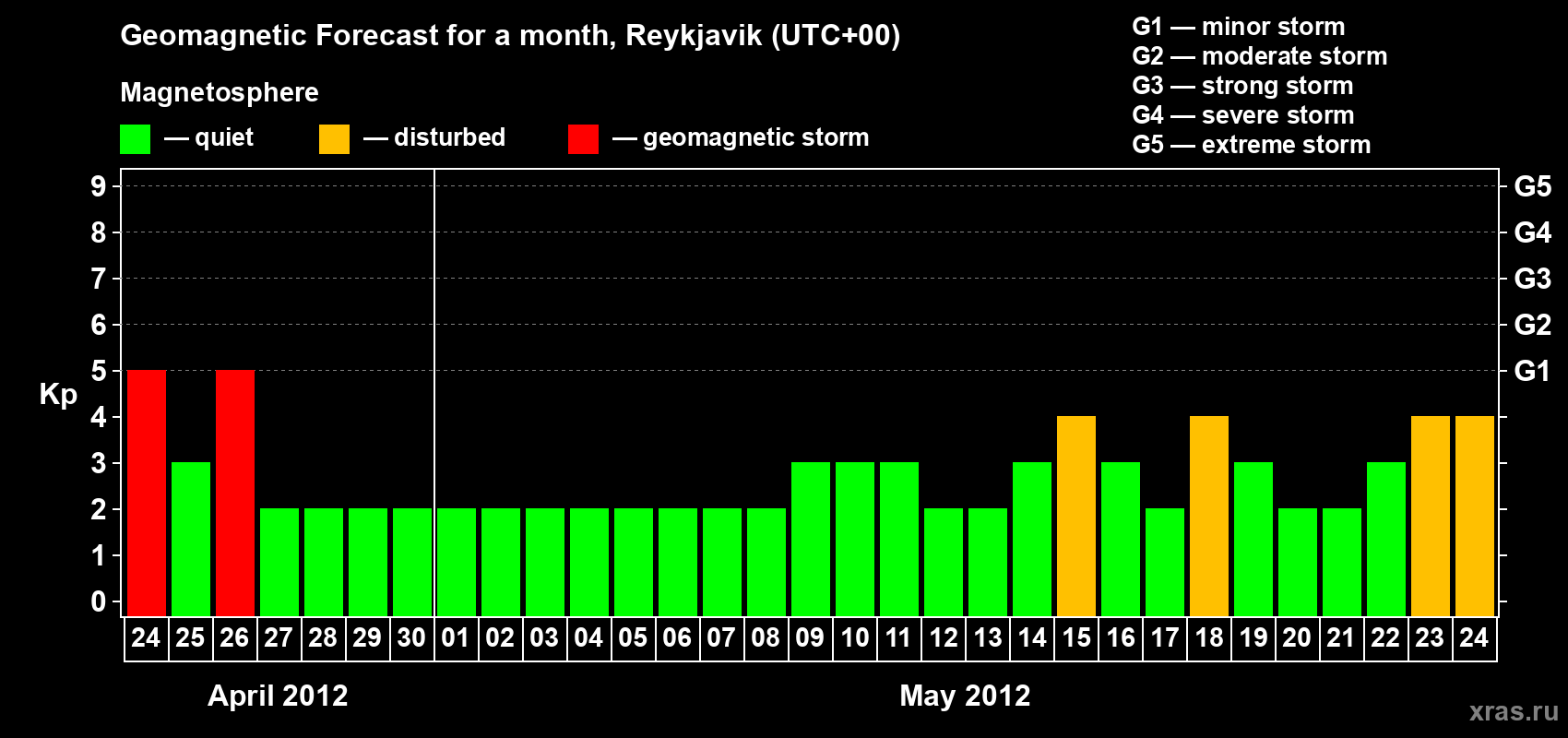Click the date label 12 on the axis
This screenshot has width=1568, height=738.
coord(944,638)
